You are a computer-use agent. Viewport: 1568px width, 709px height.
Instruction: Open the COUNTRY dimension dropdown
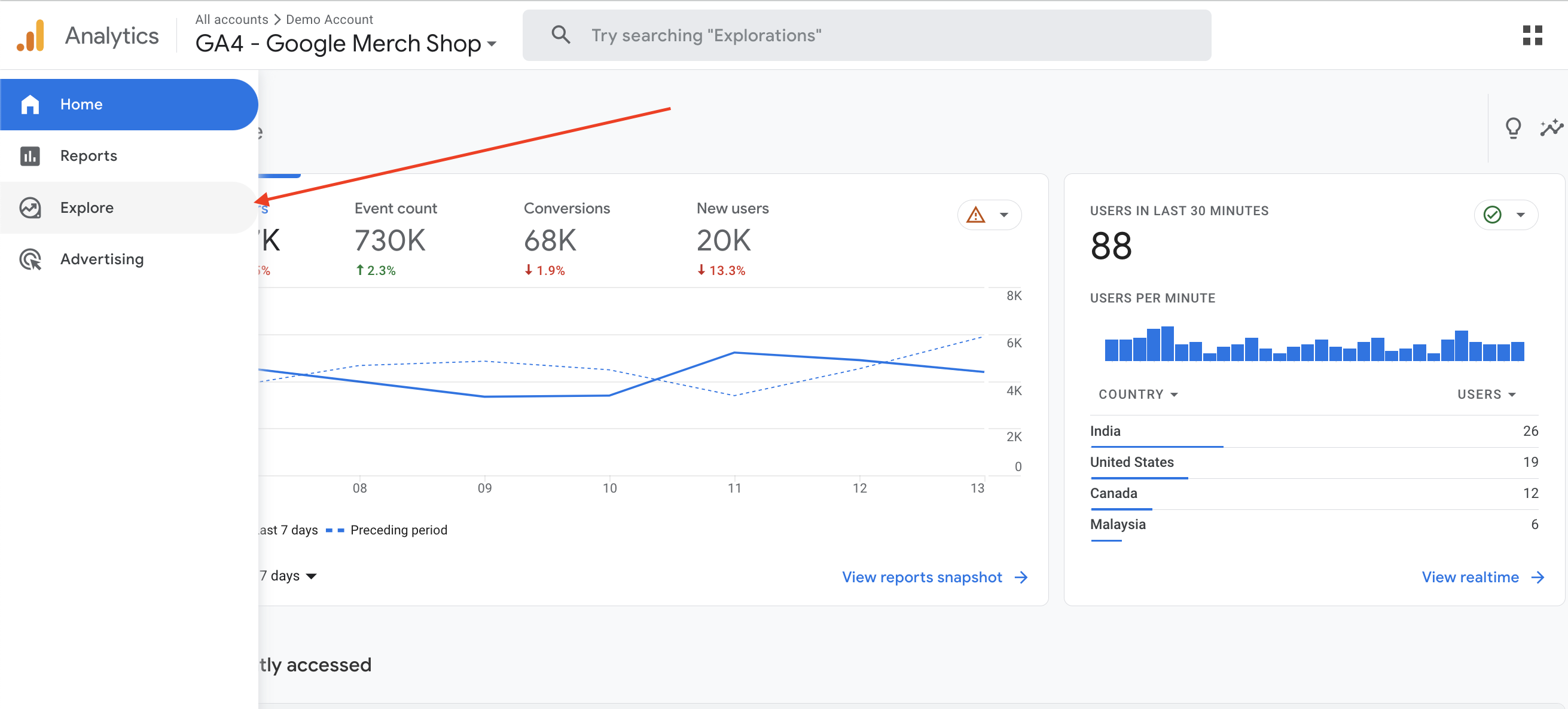(1138, 395)
